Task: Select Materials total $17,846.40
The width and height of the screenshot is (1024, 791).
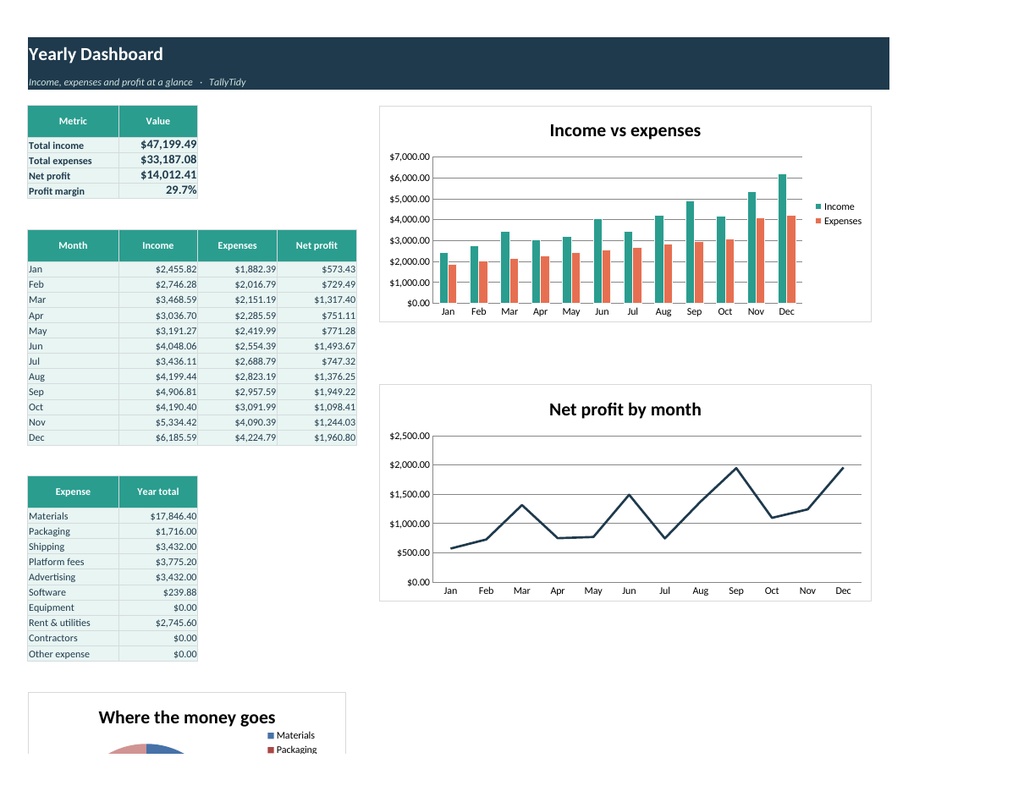Action: (158, 516)
